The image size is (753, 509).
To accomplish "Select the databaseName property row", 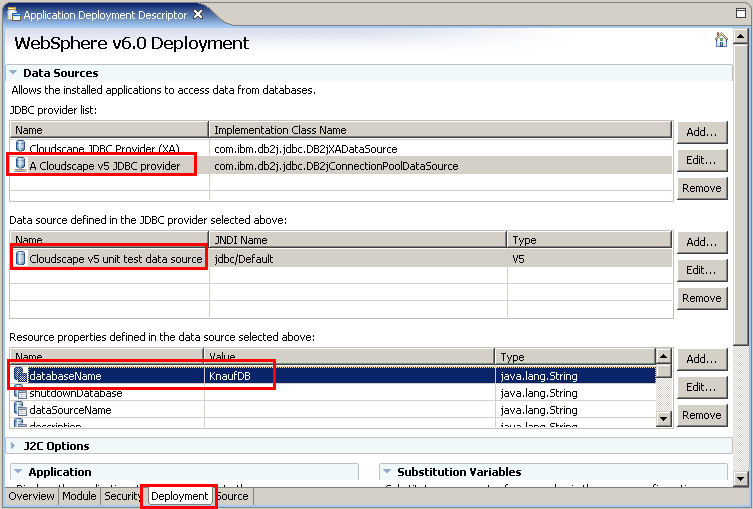I will 333,376.
